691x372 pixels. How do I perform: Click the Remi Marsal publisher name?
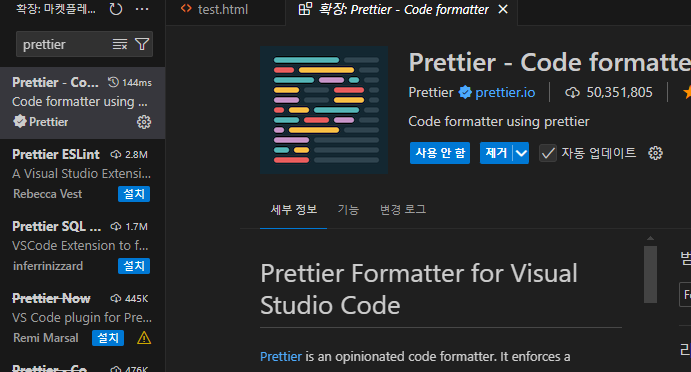click(46, 338)
